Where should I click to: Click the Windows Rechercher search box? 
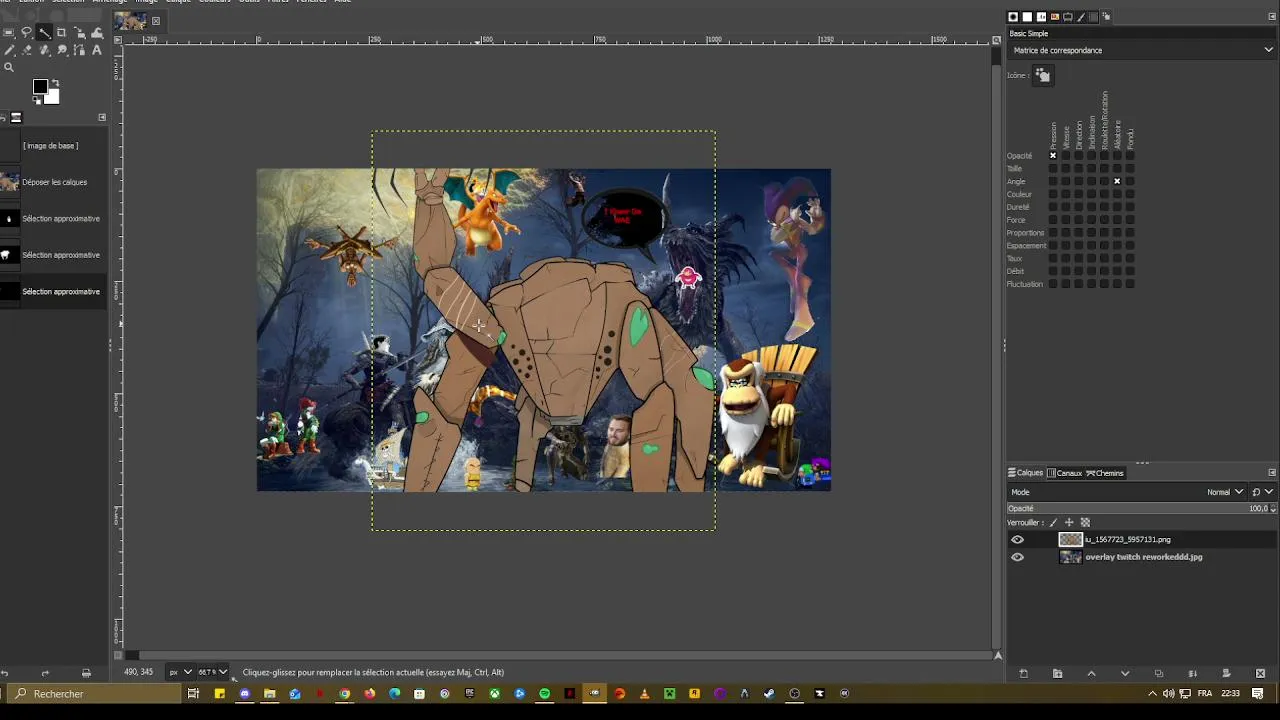[93, 694]
